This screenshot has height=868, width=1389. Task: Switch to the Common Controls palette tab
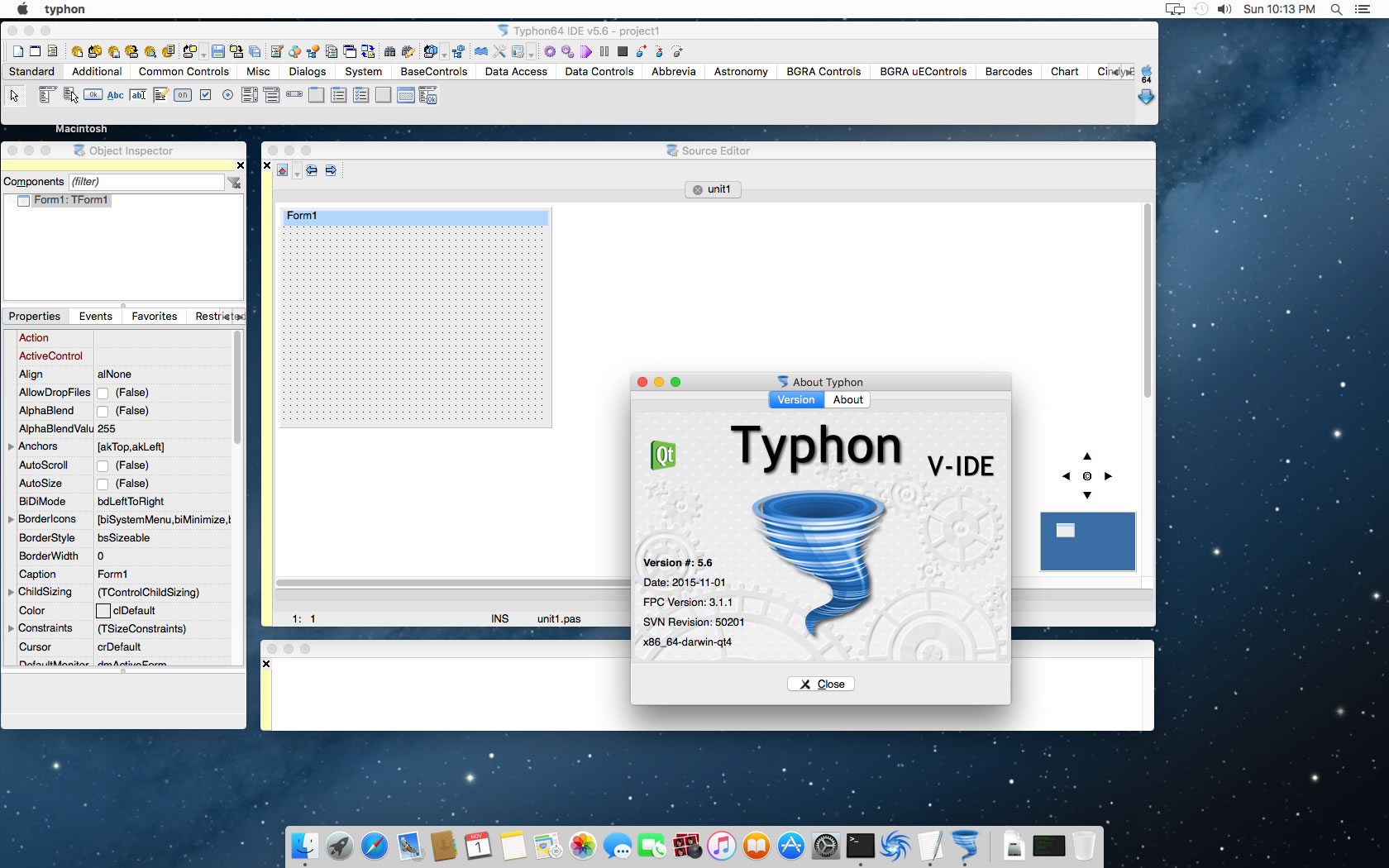[184, 72]
